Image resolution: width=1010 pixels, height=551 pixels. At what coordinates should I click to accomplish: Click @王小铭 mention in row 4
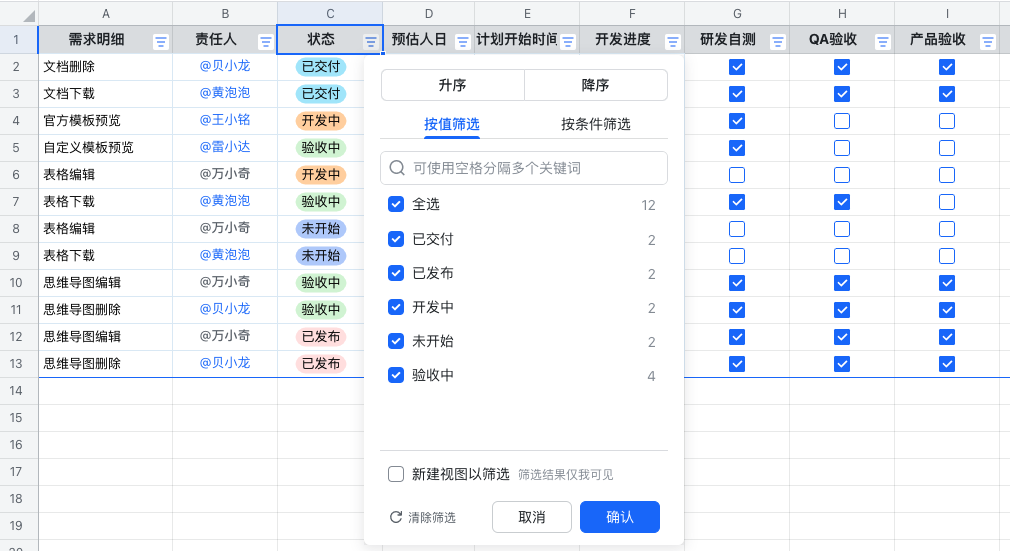tap(225, 120)
